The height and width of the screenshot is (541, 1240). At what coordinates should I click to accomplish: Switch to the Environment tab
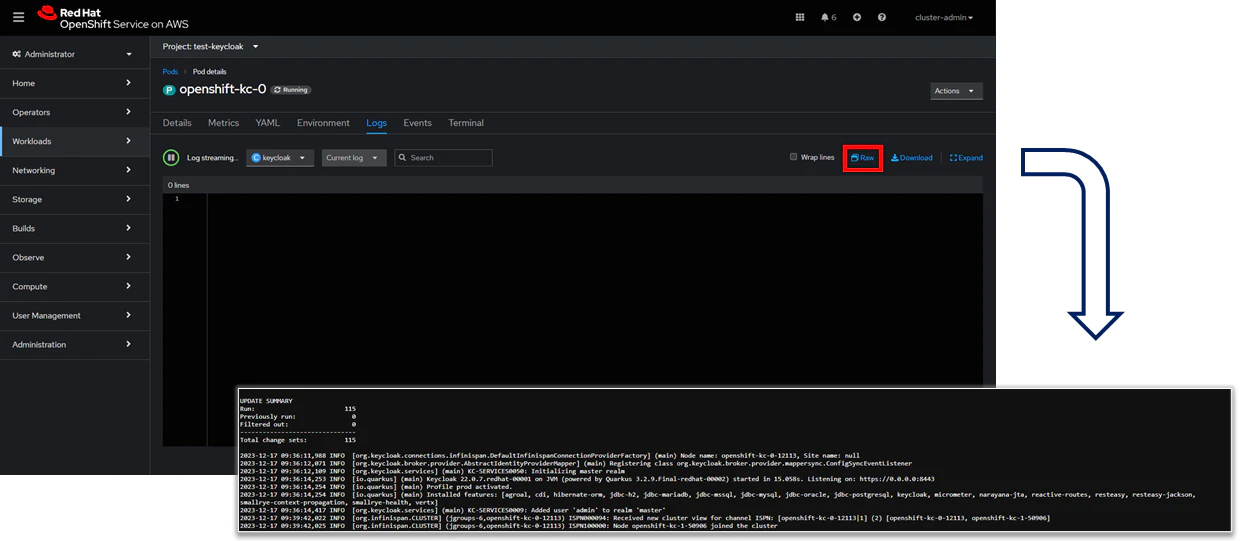(x=323, y=123)
